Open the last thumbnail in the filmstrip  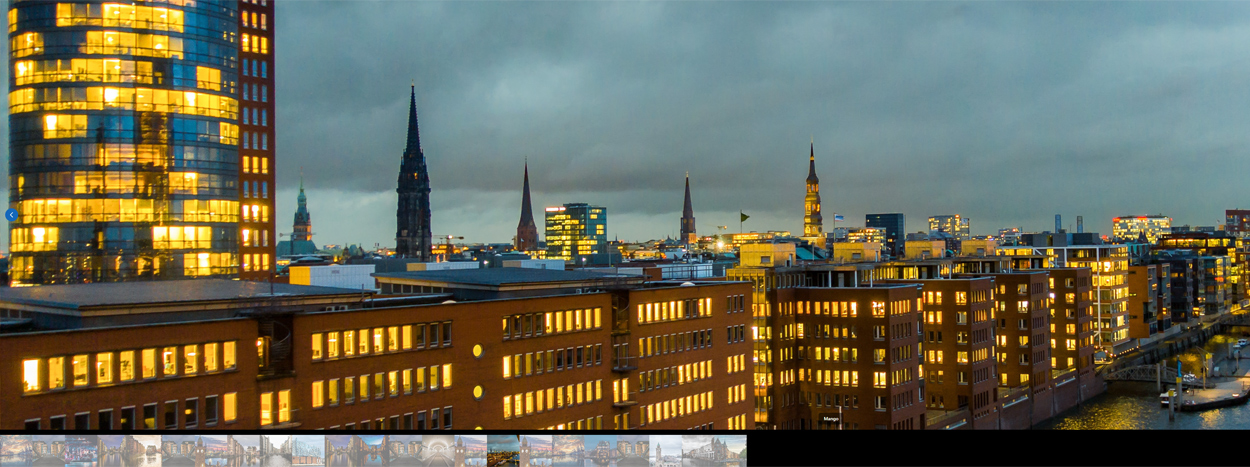[730, 450]
